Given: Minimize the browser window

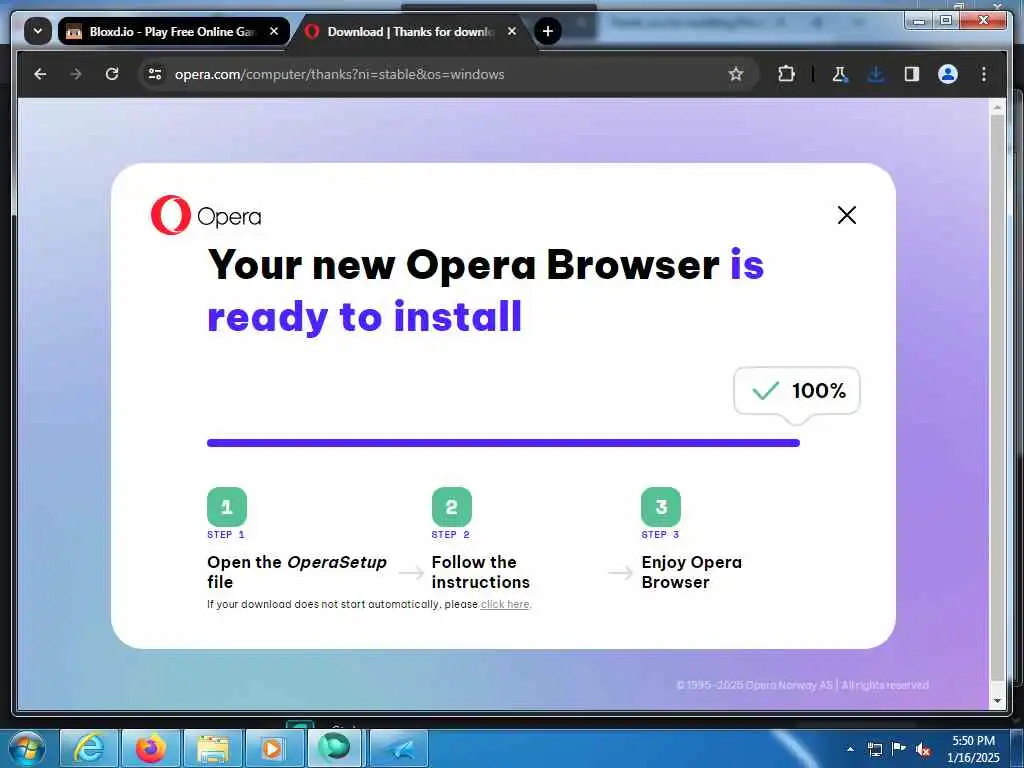Looking at the screenshot, I should (x=920, y=21).
